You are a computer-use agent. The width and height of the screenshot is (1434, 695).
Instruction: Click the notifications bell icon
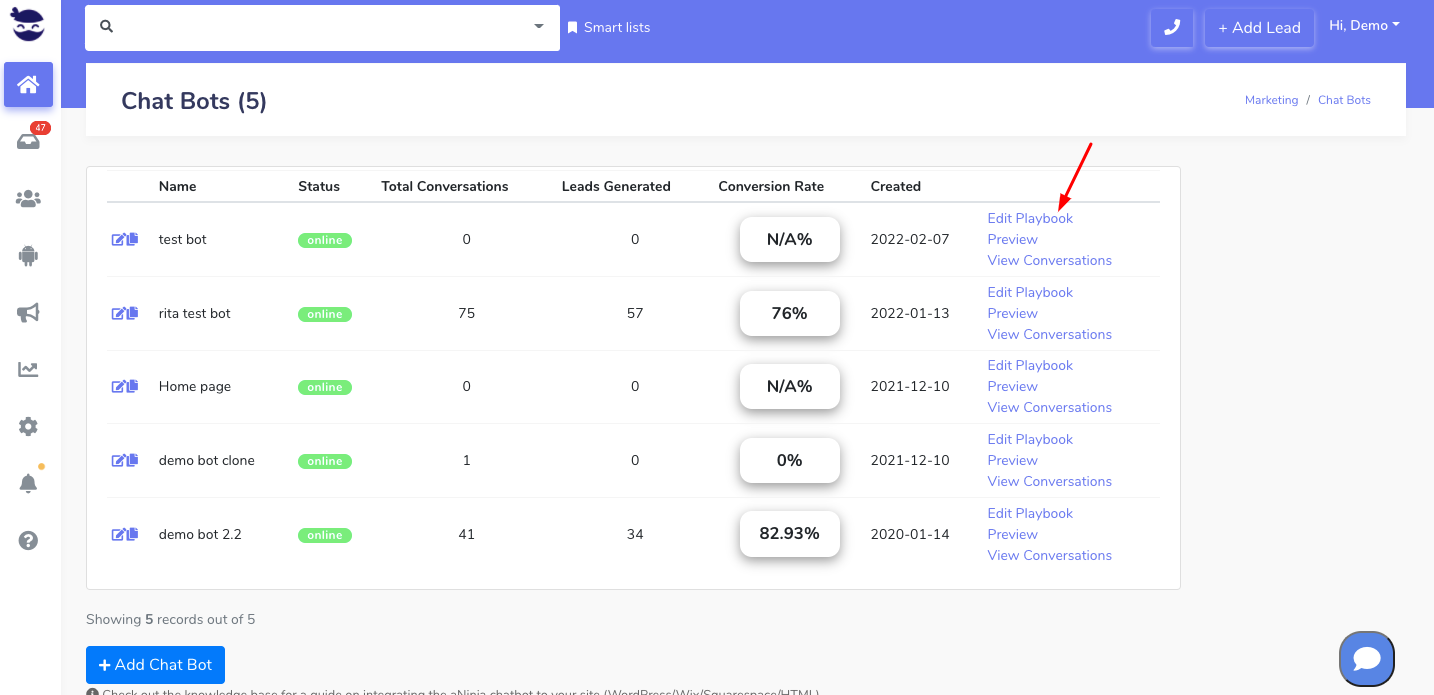(28, 484)
